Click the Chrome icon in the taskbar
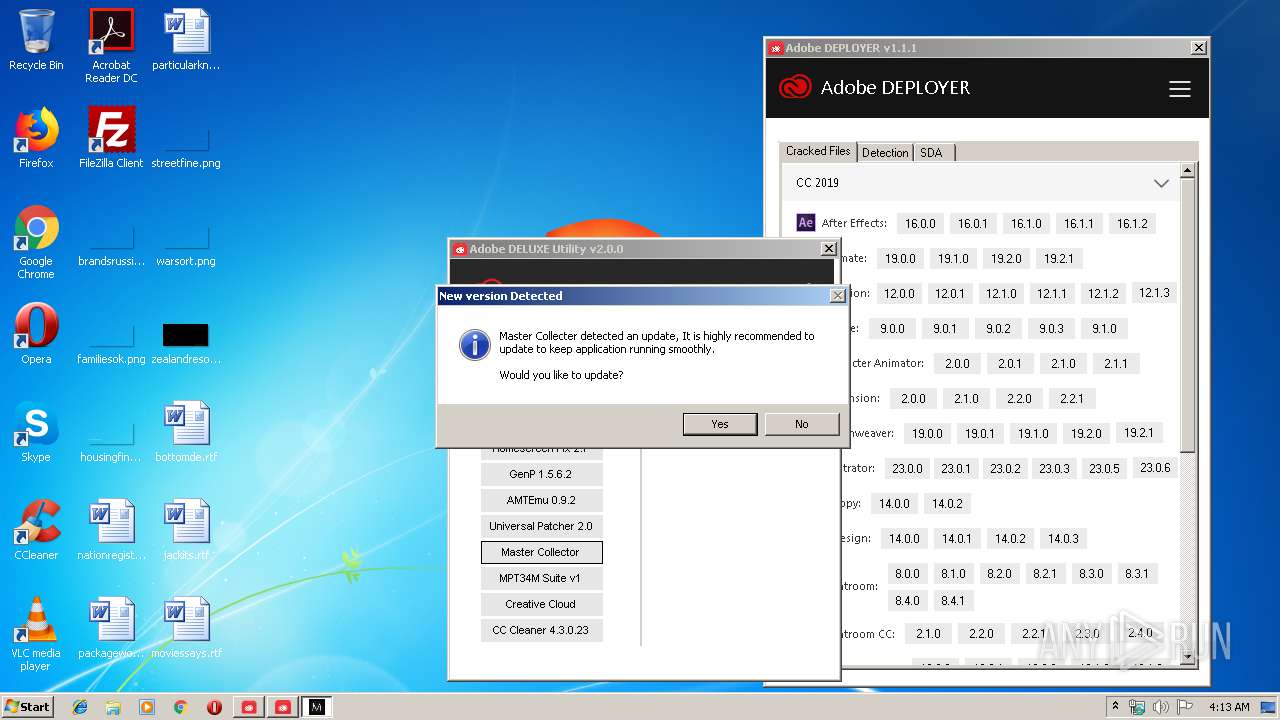This screenshot has height=720, width=1280. pyautogui.click(x=180, y=707)
